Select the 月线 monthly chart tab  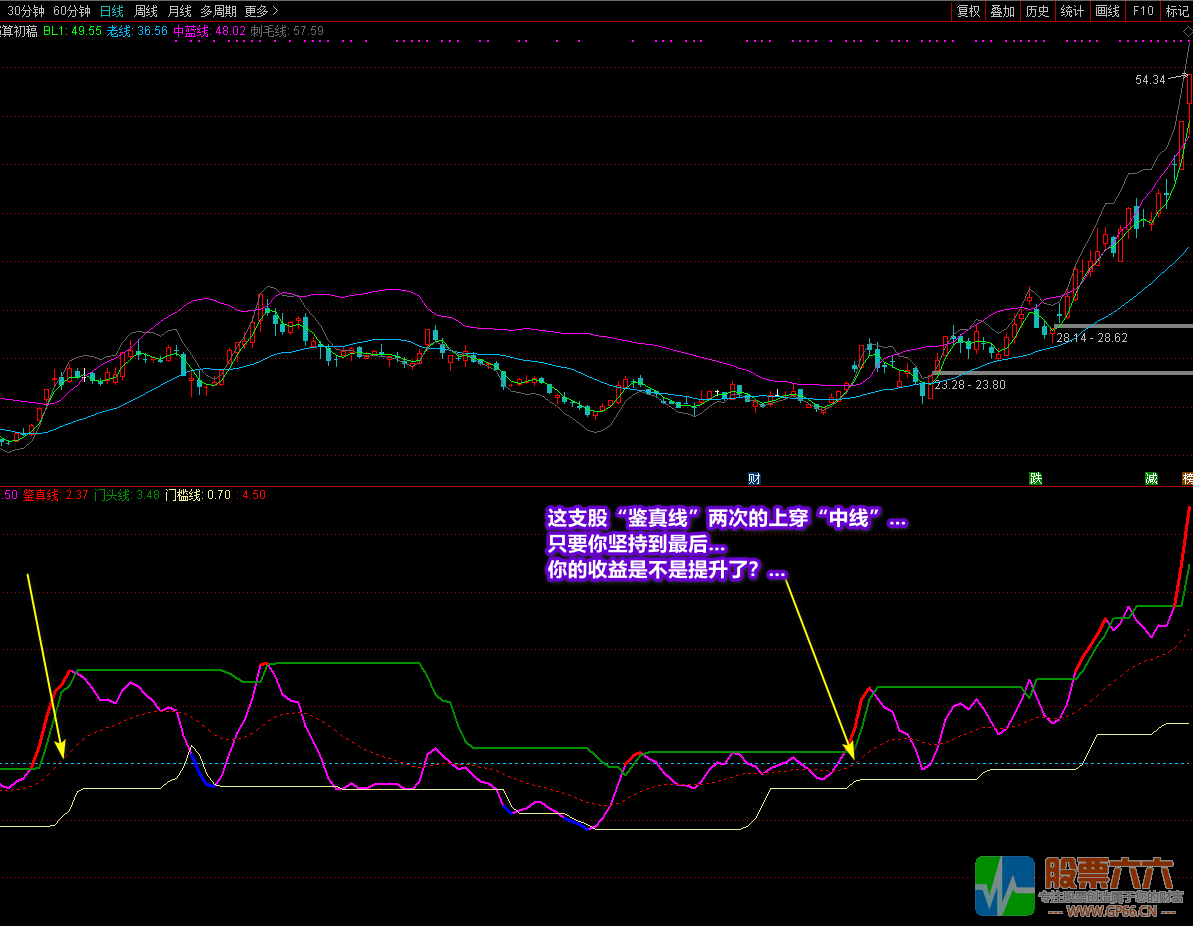pos(180,11)
